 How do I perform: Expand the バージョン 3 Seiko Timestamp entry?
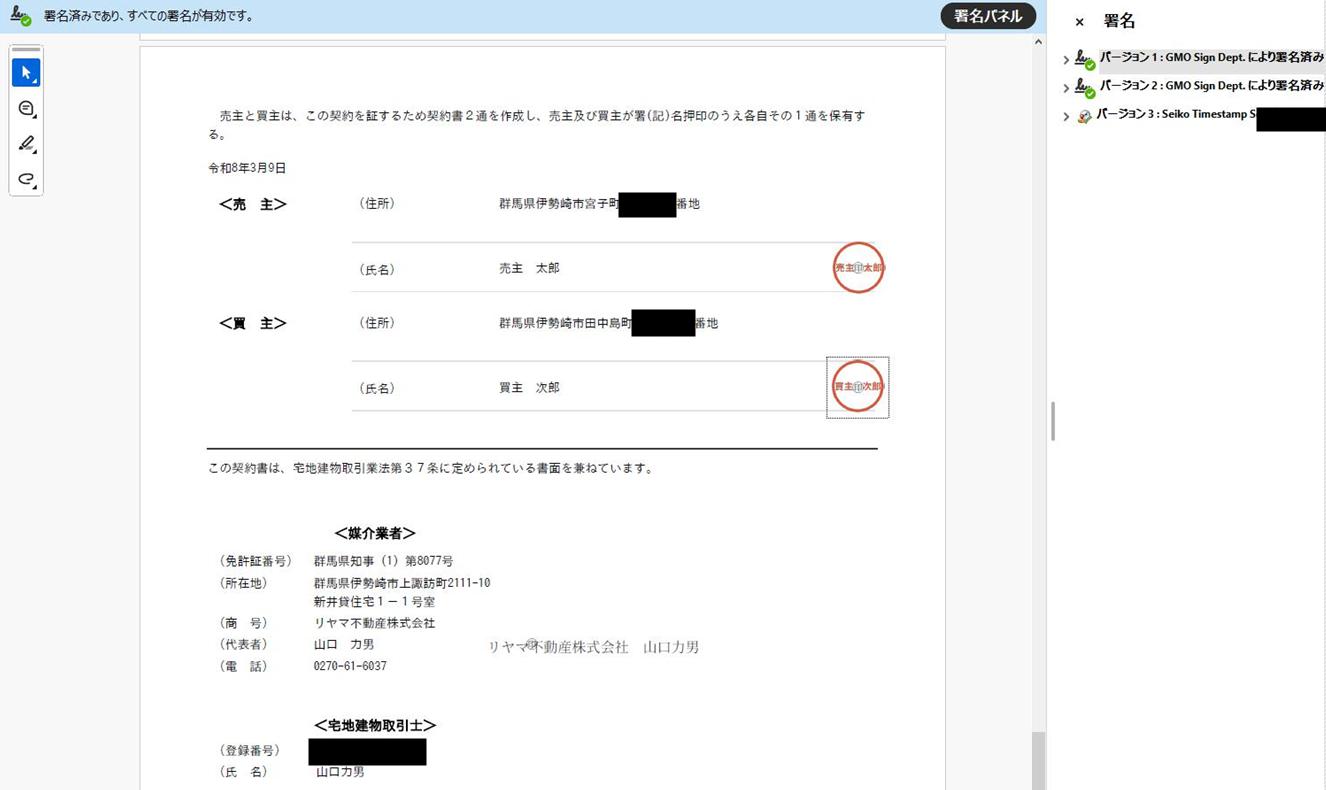point(1066,116)
